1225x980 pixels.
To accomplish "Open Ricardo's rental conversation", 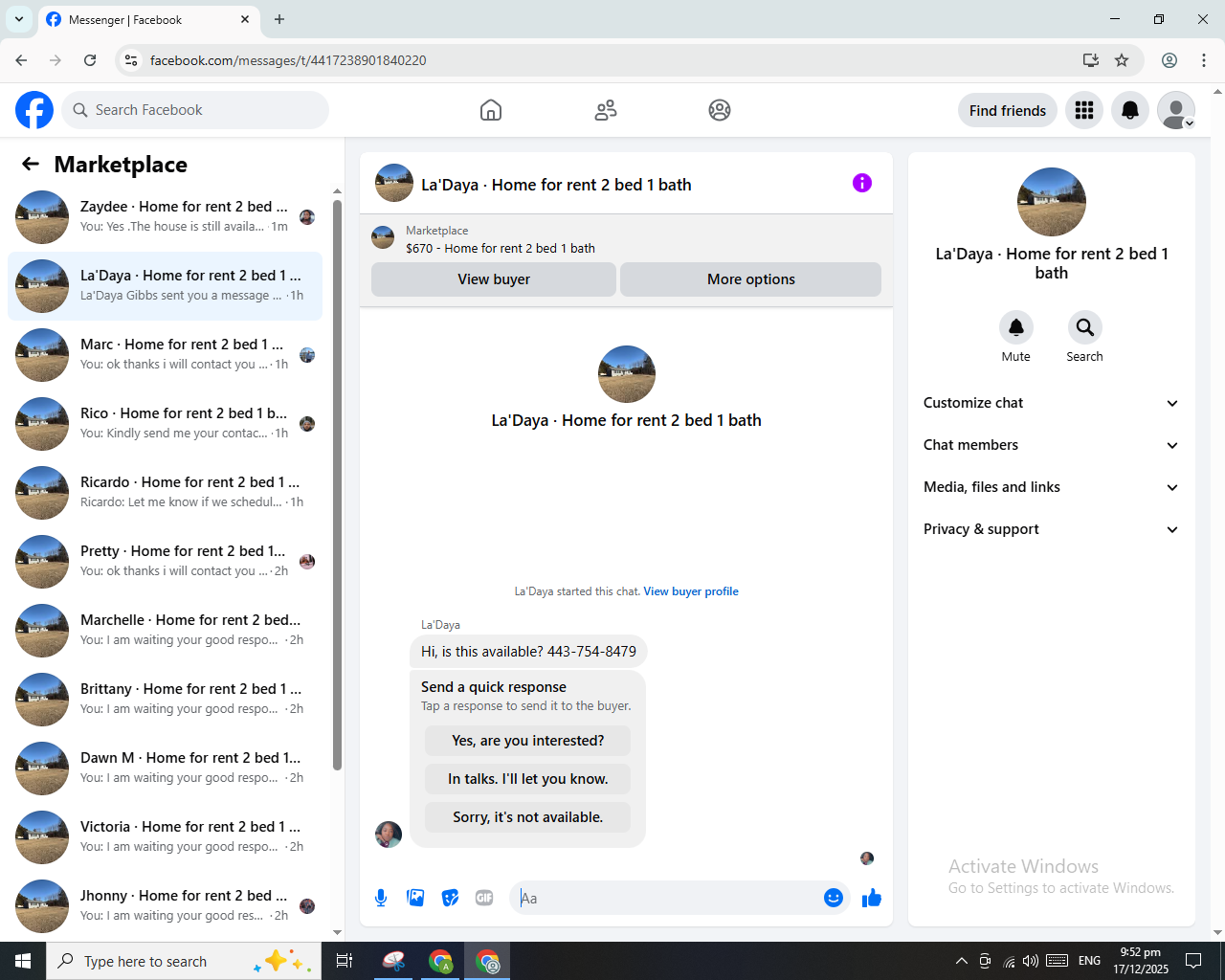I will tap(165, 493).
